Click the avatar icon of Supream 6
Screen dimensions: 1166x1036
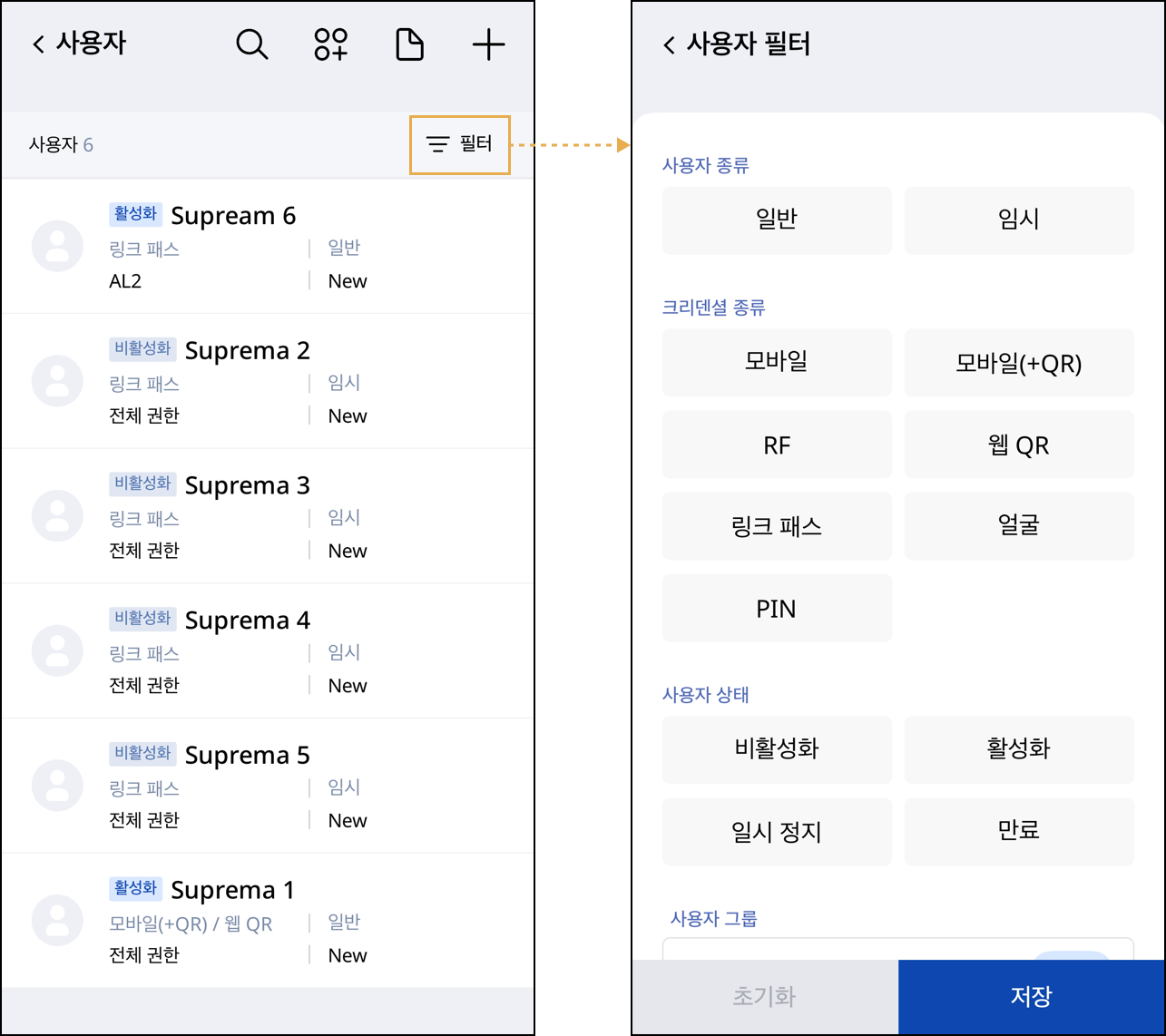point(57,246)
